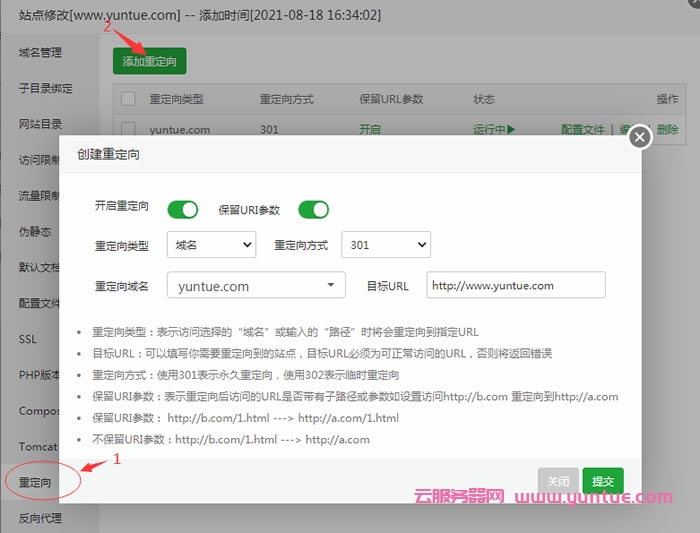Close the 创建重定向 dialog with X icon
The image size is (700, 533).
(x=638, y=136)
